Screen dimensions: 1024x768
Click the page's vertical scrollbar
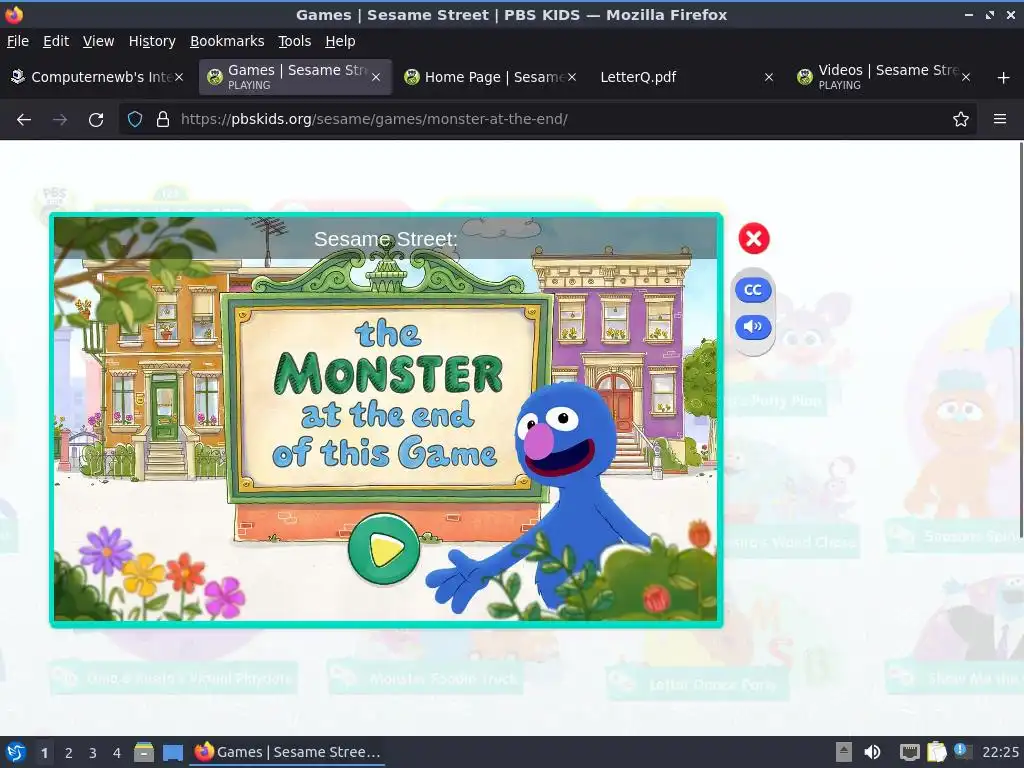coord(1021,340)
